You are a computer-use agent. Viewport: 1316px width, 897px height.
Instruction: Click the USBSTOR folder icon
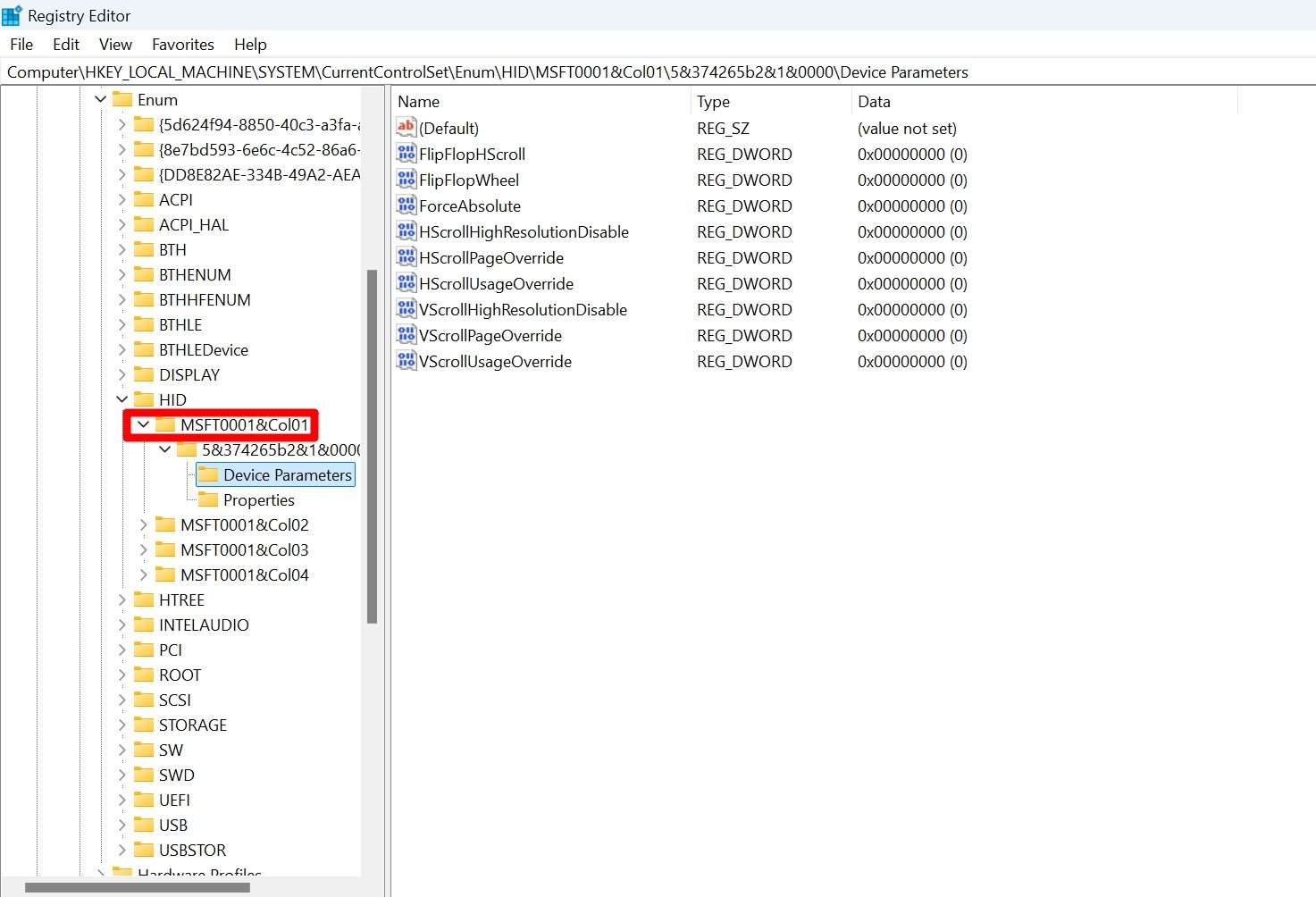(x=144, y=850)
